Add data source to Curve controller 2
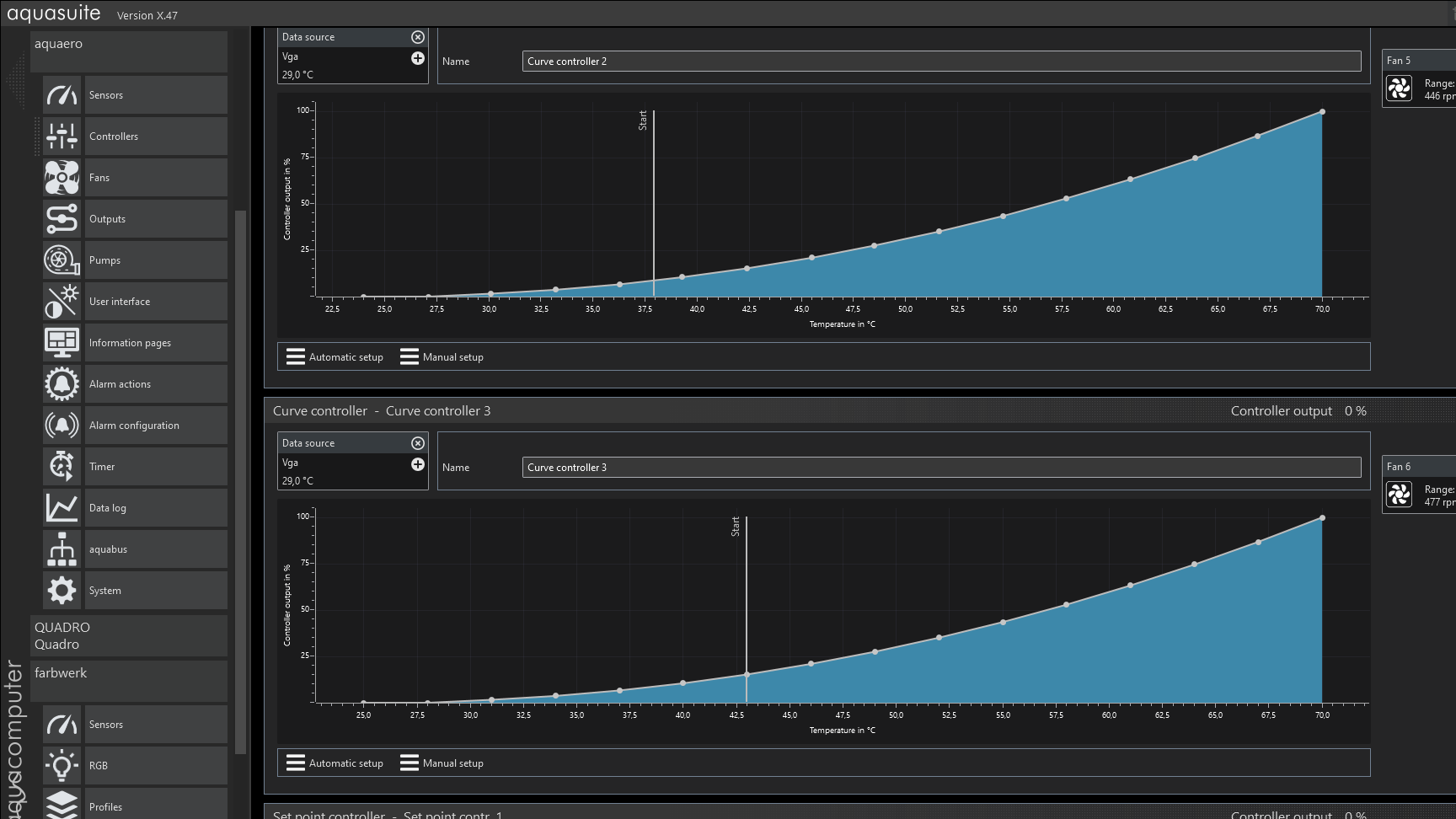 pos(418,58)
